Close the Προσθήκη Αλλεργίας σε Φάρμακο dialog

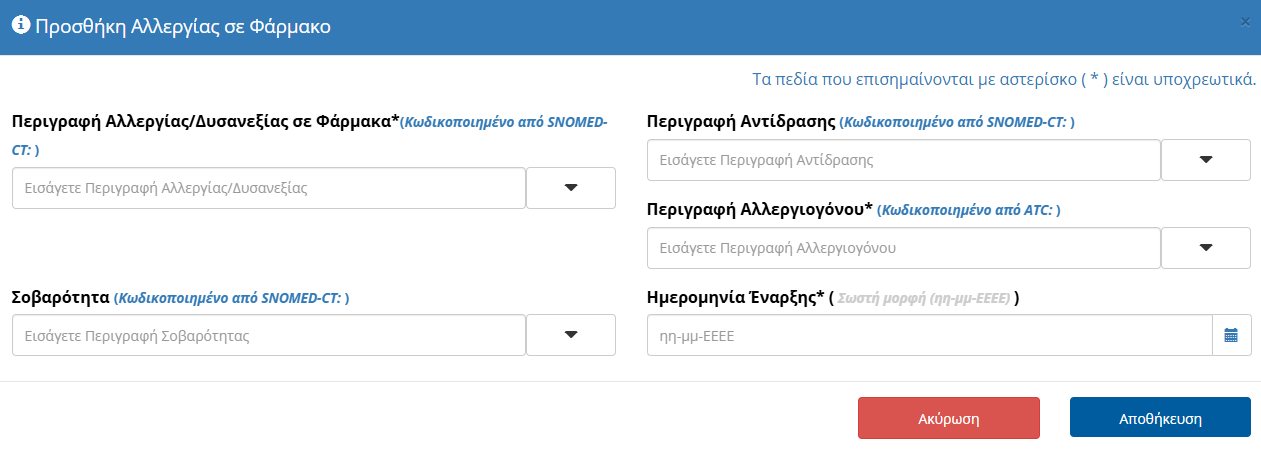point(1245,21)
